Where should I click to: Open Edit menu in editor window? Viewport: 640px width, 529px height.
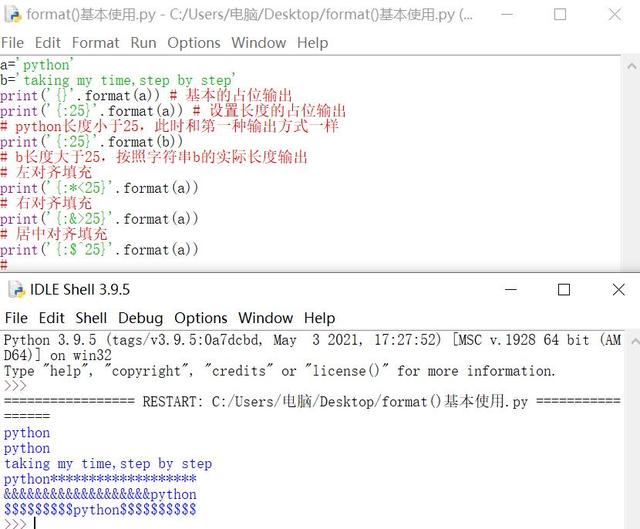[x=47, y=43]
